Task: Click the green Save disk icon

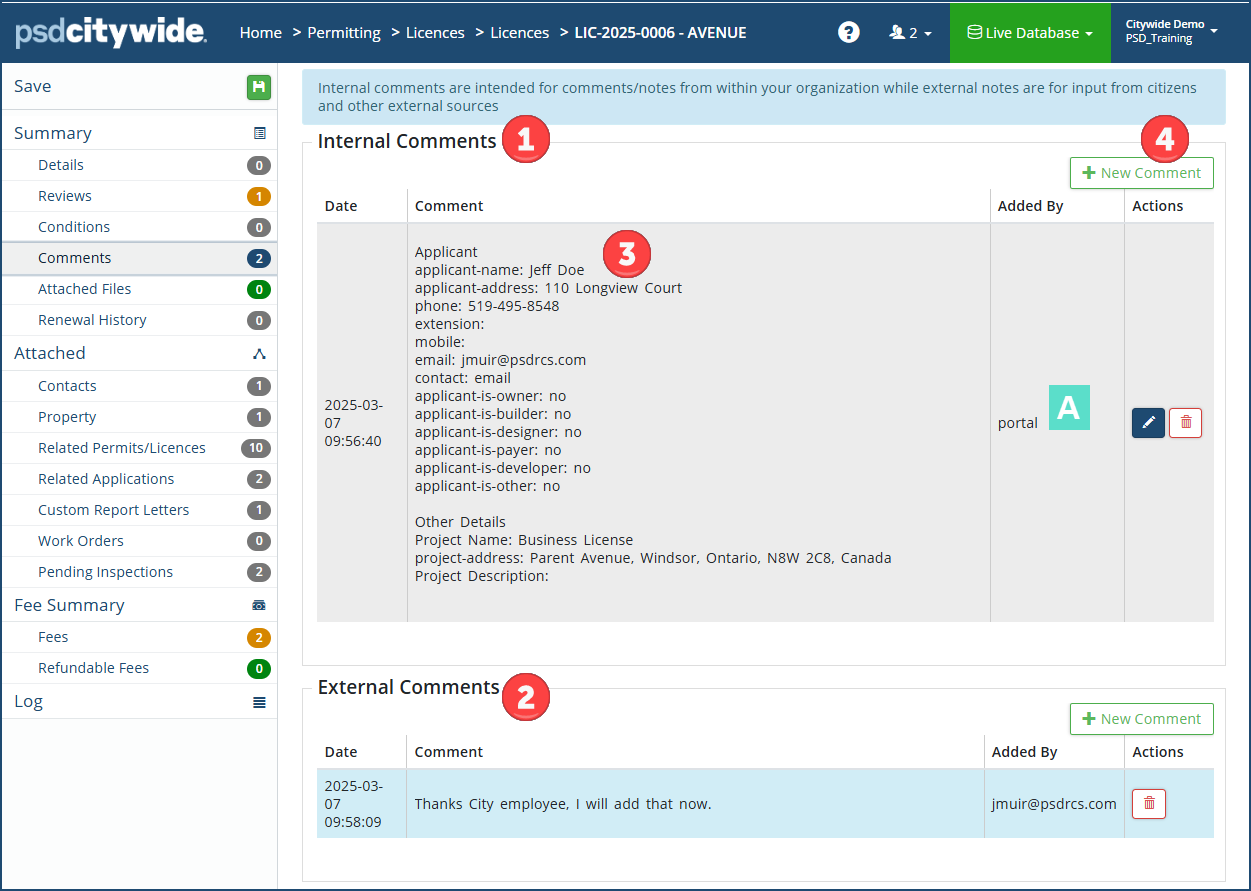Action: (259, 87)
